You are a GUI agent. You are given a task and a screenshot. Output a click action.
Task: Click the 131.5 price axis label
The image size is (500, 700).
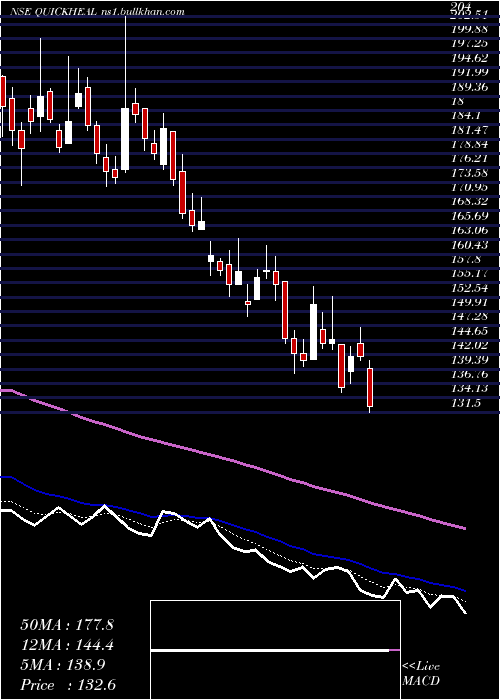(465, 403)
